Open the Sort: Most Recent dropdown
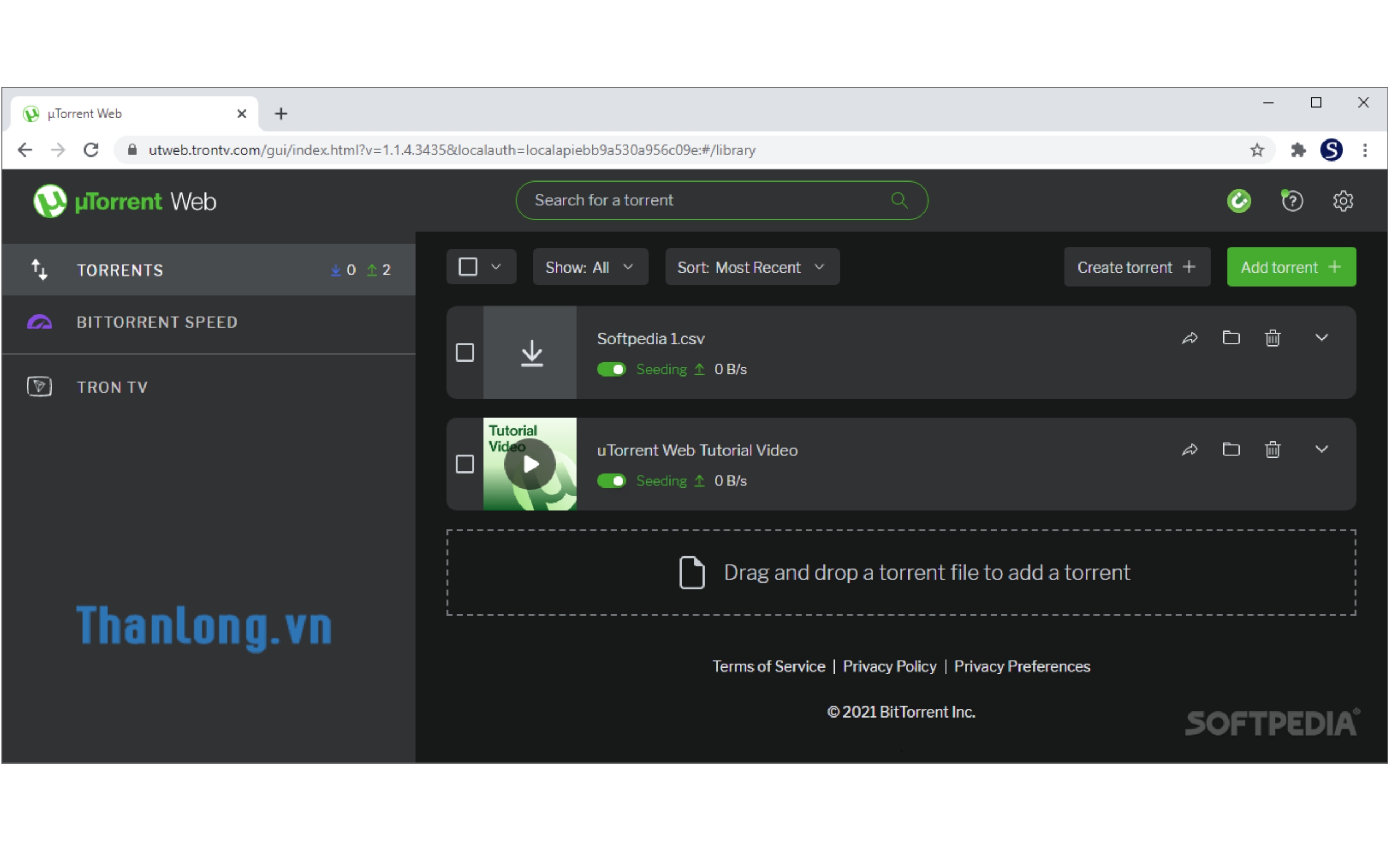 [751, 268]
